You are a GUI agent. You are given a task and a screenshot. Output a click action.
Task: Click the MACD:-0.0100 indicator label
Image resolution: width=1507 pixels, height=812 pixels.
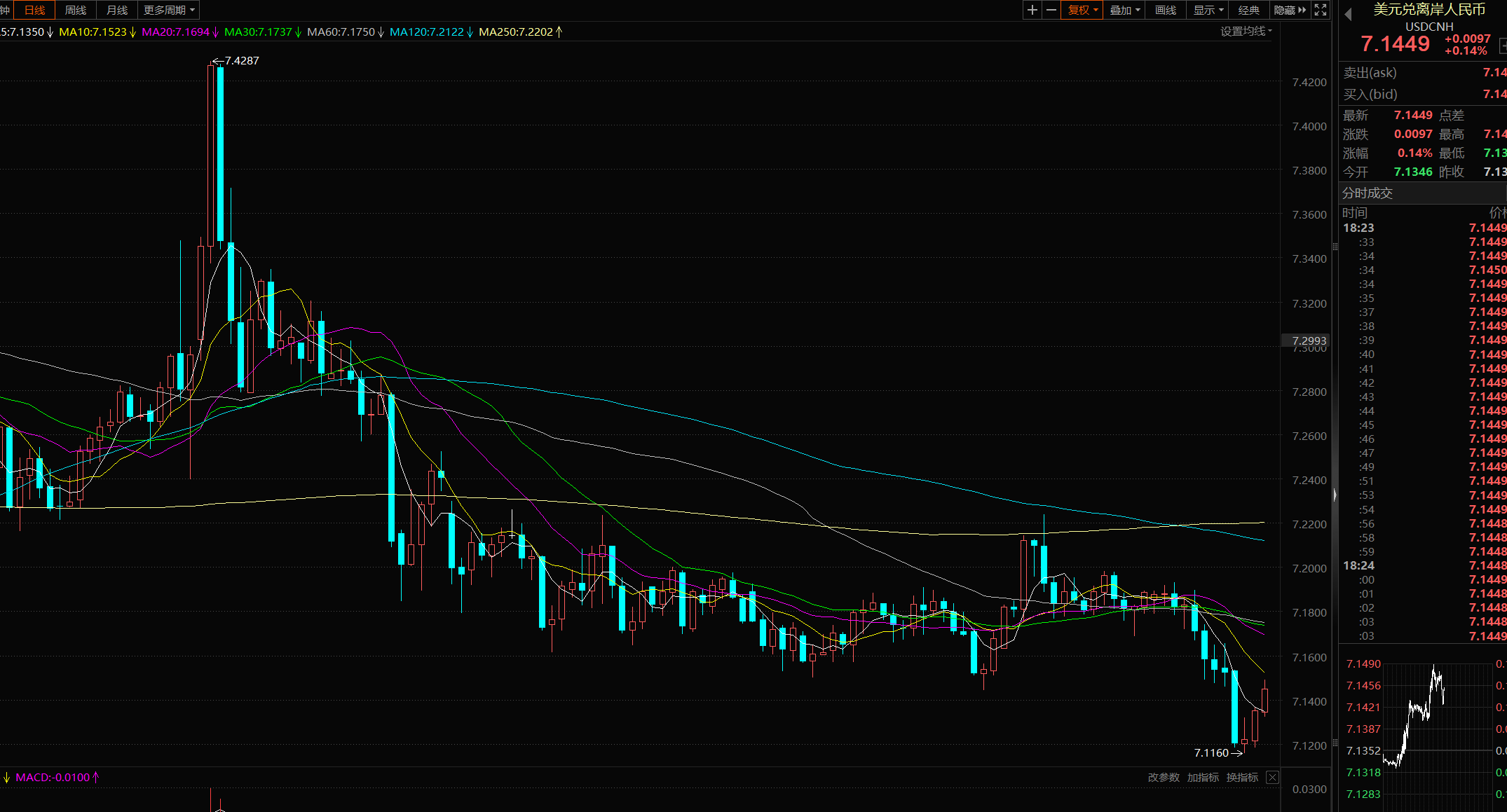click(53, 778)
